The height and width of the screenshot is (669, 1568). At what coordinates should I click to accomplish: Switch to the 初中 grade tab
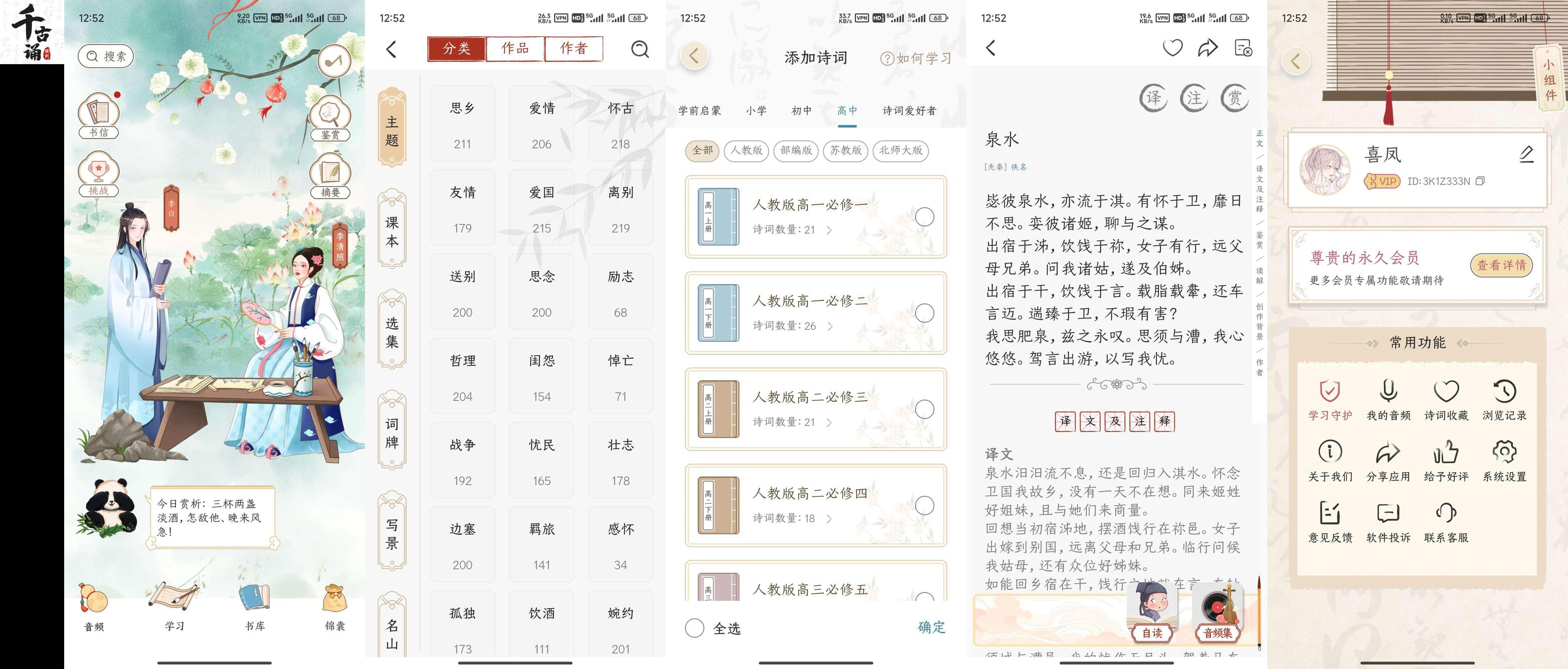coord(801,111)
